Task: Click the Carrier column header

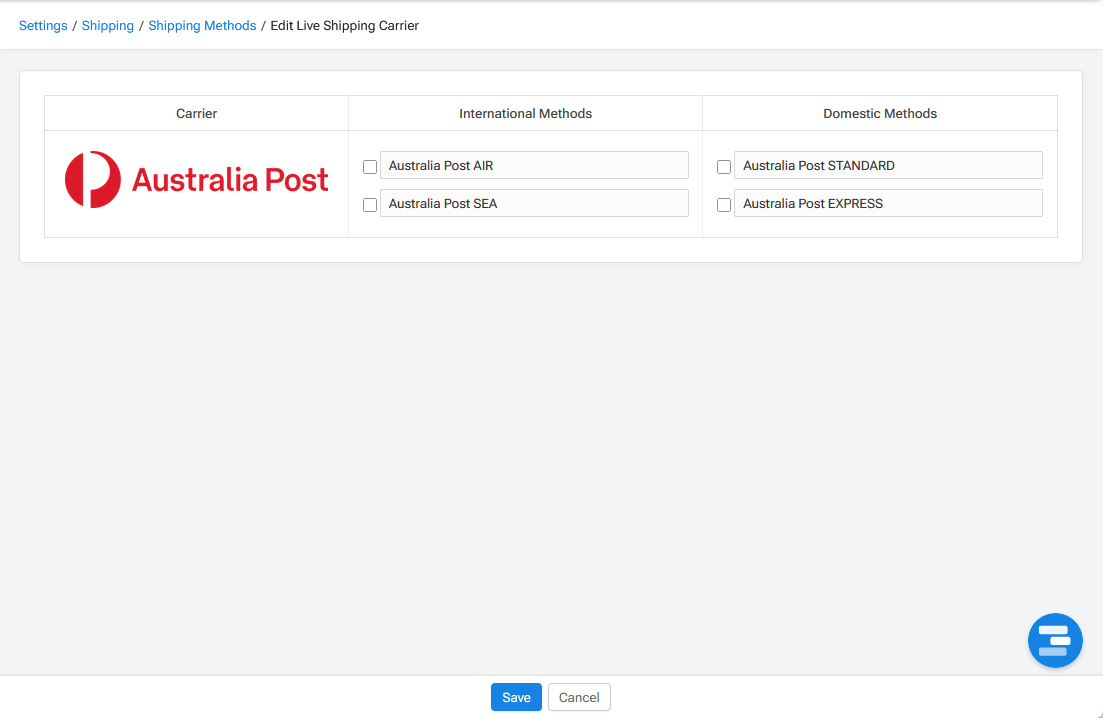Action: click(196, 113)
